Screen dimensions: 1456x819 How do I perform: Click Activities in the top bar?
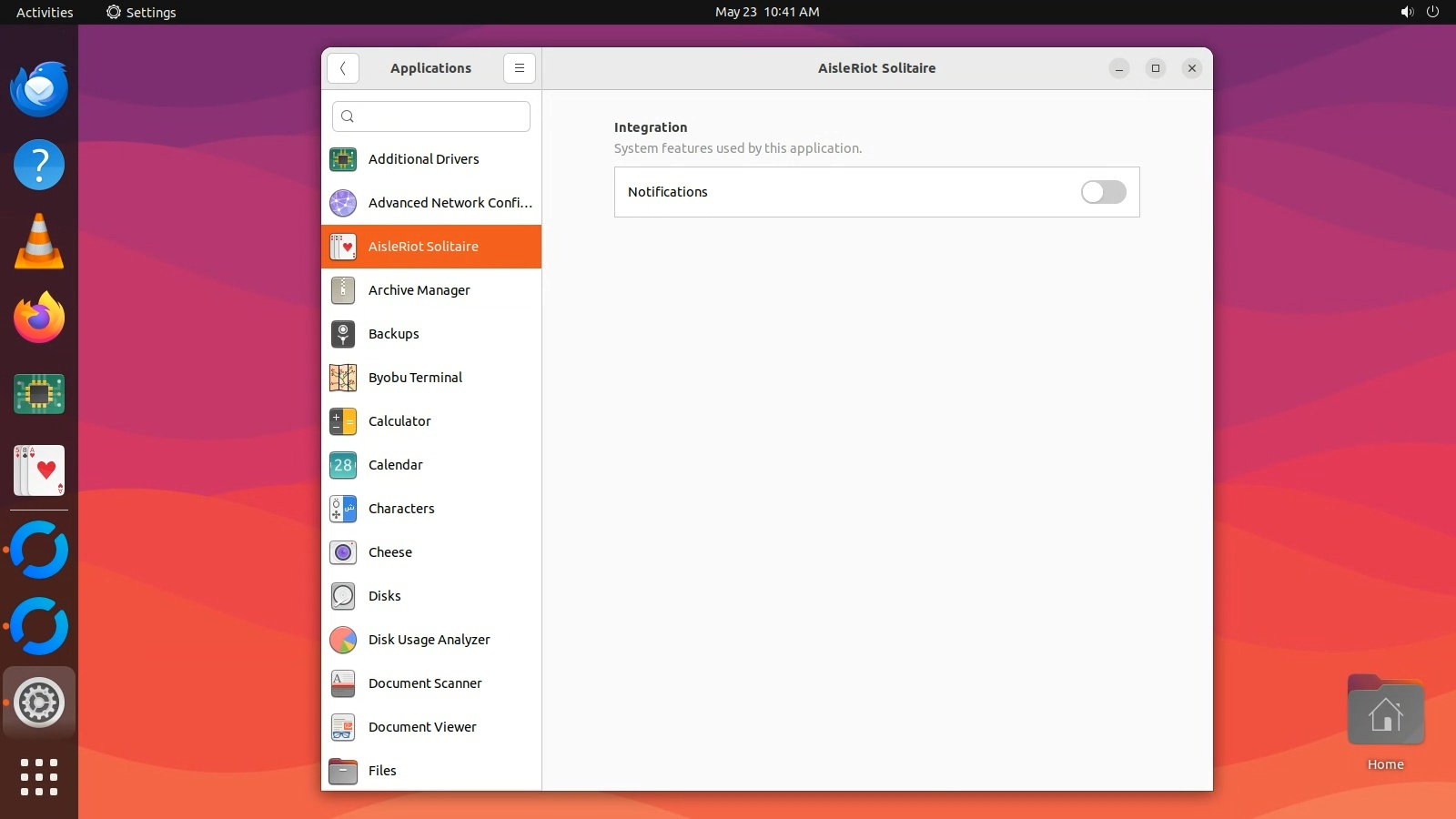tap(45, 12)
